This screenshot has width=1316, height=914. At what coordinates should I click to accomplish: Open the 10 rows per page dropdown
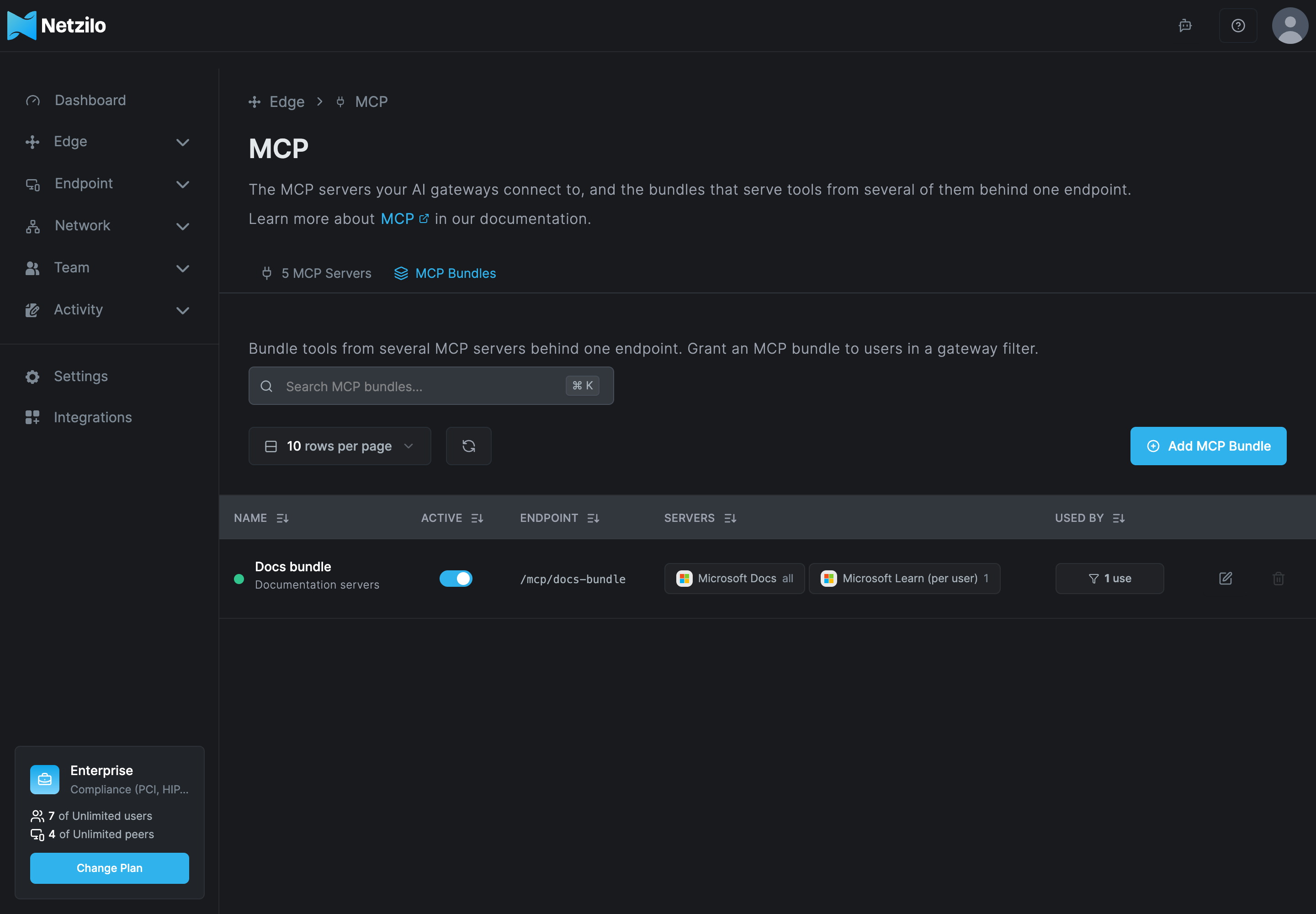[340, 446]
